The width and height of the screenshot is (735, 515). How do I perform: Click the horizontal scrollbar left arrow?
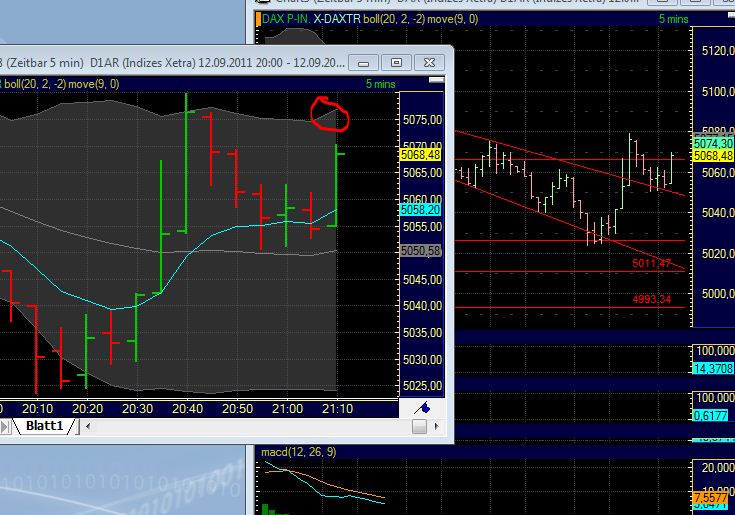coord(88,426)
